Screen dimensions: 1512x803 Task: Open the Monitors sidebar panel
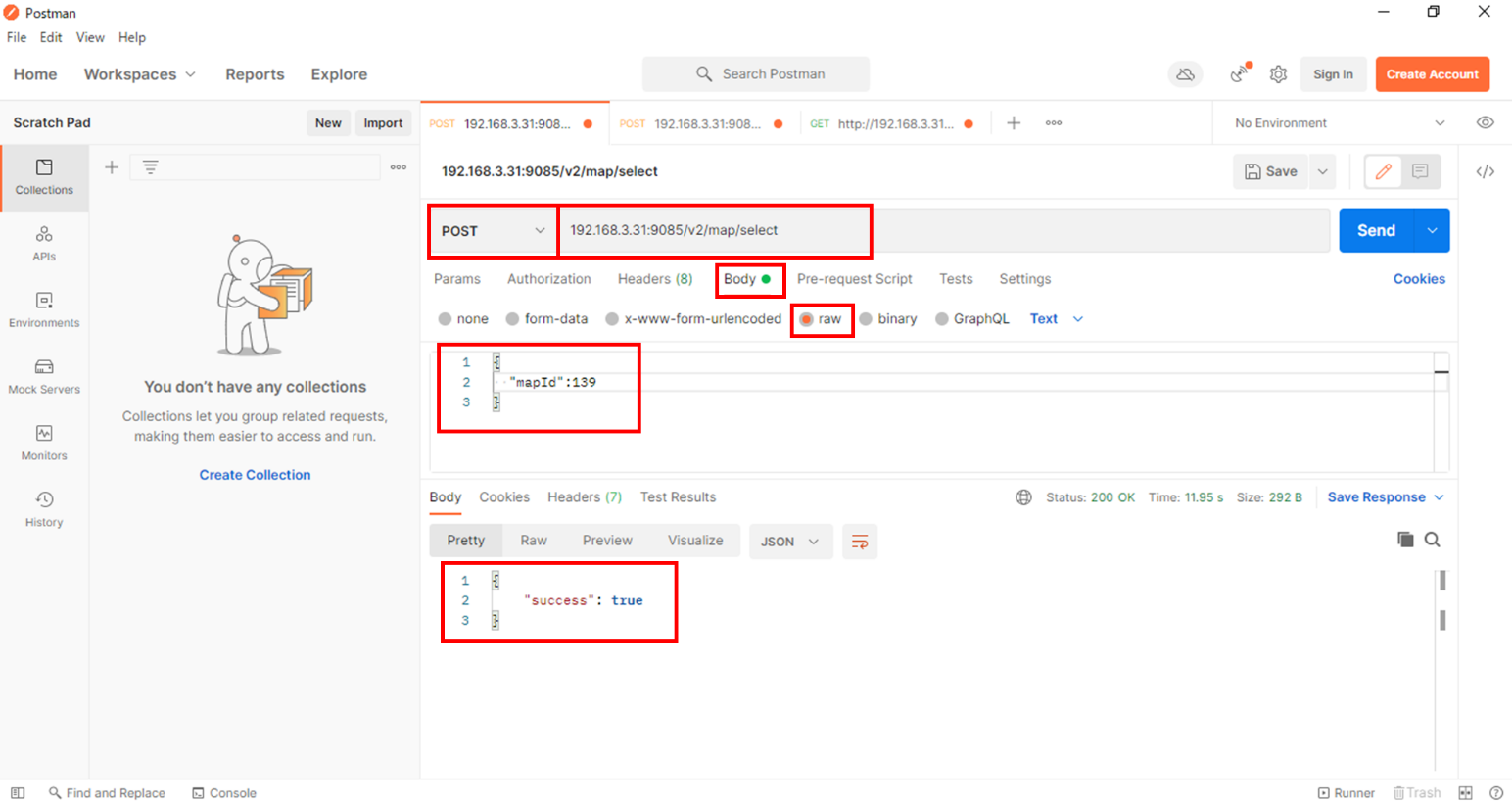click(44, 443)
